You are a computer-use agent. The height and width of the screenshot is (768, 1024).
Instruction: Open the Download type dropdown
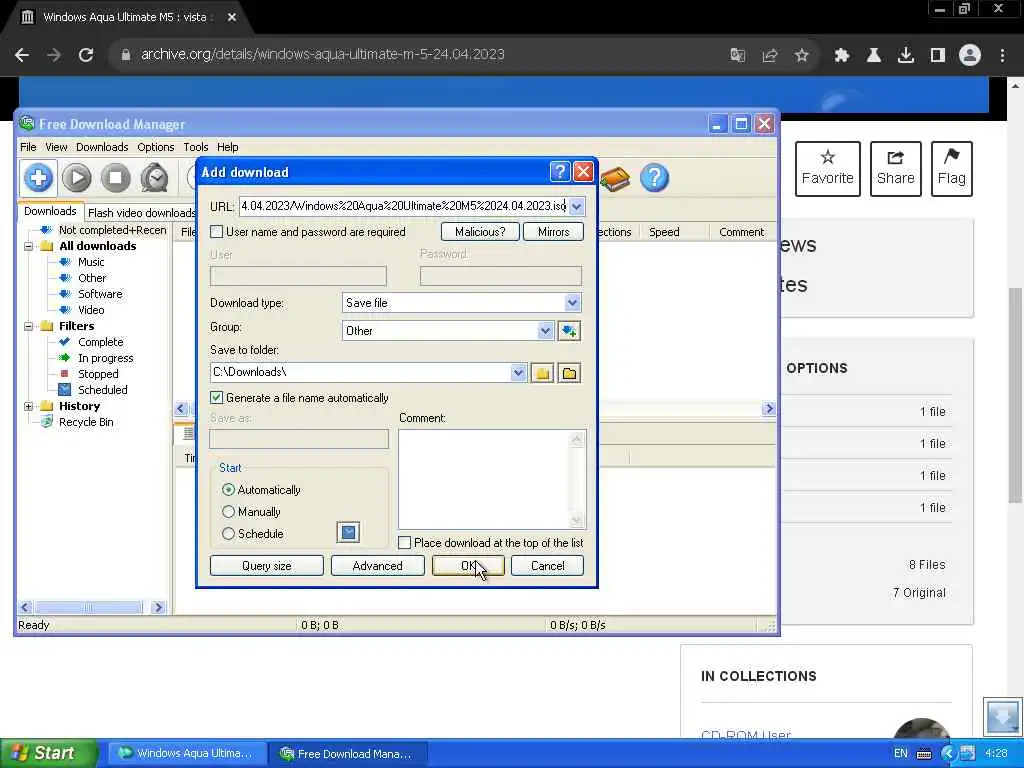(572, 302)
